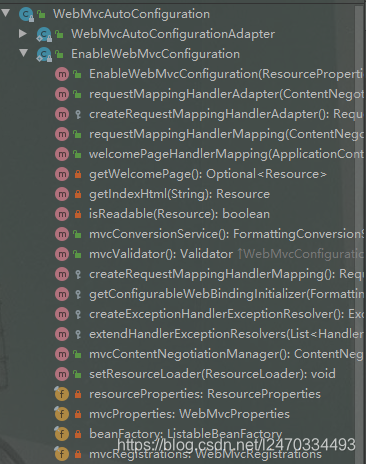Click the class icon beside WebMvcAutoConfigurationAdapter
The height and width of the screenshot is (464, 366).
(44, 34)
